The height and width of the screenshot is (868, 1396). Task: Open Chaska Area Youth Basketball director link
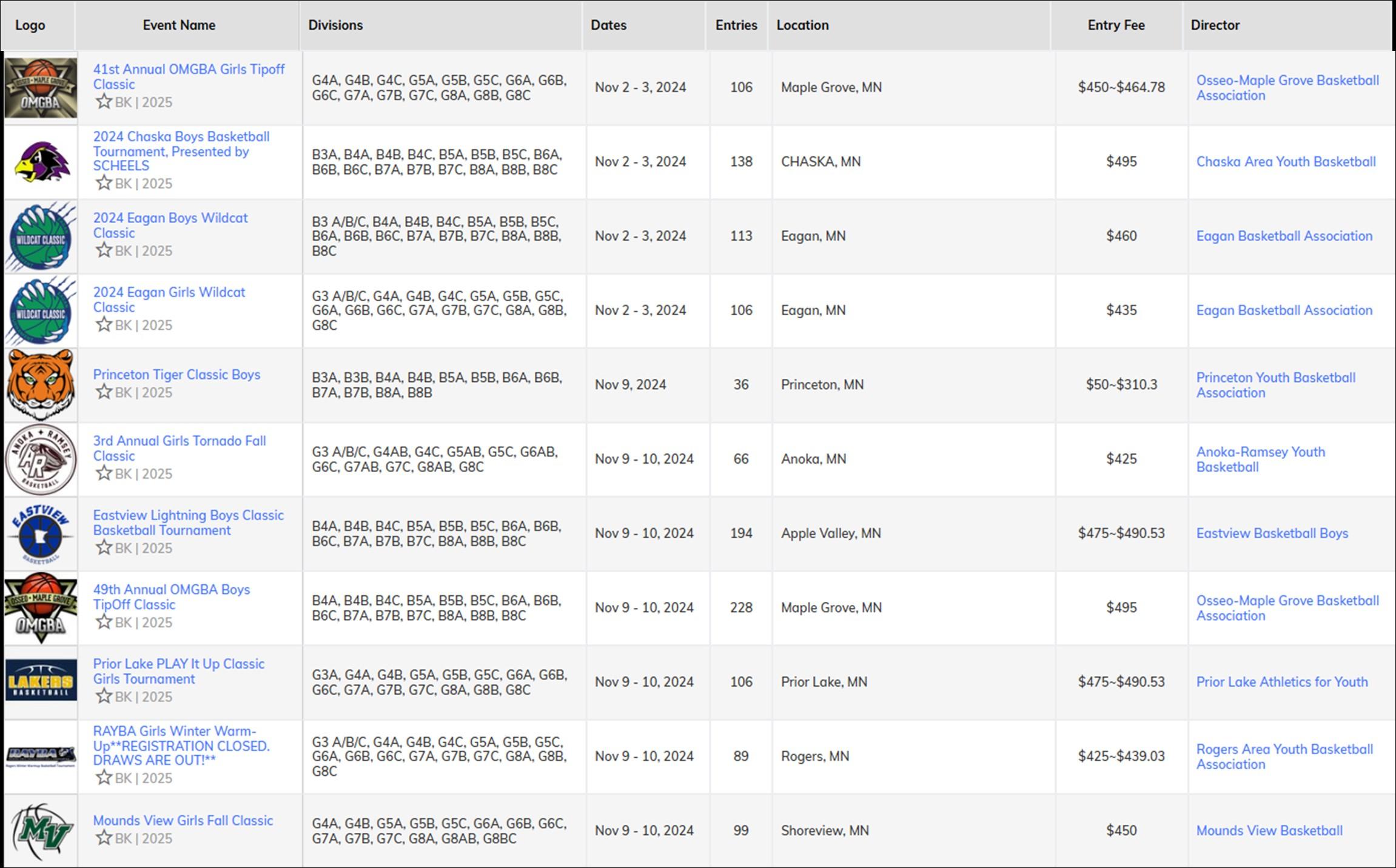pyautogui.click(x=1285, y=162)
